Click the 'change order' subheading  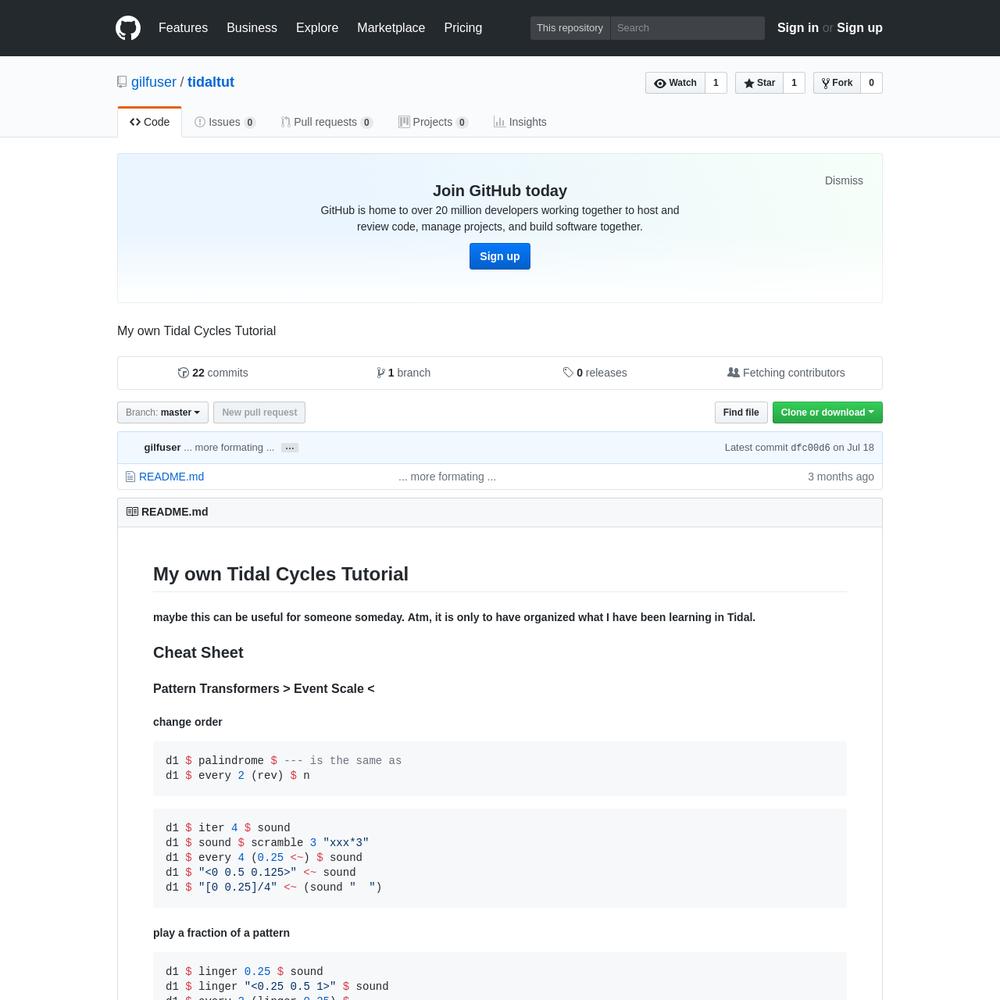pyautogui.click(x=188, y=722)
